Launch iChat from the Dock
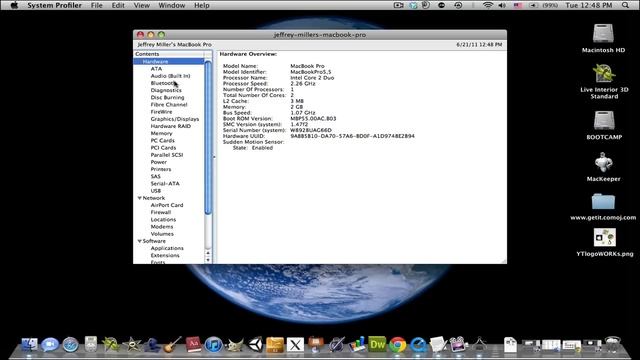The height and width of the screenshot is (360, 640). 50,345
